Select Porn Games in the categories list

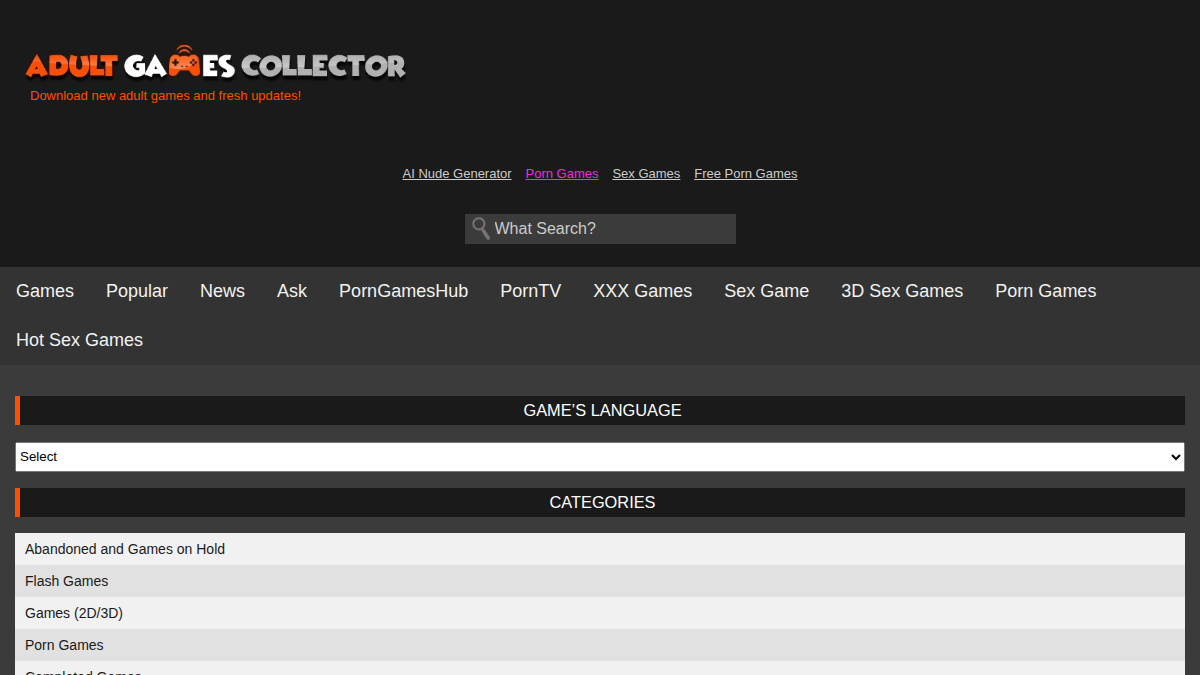600,645
